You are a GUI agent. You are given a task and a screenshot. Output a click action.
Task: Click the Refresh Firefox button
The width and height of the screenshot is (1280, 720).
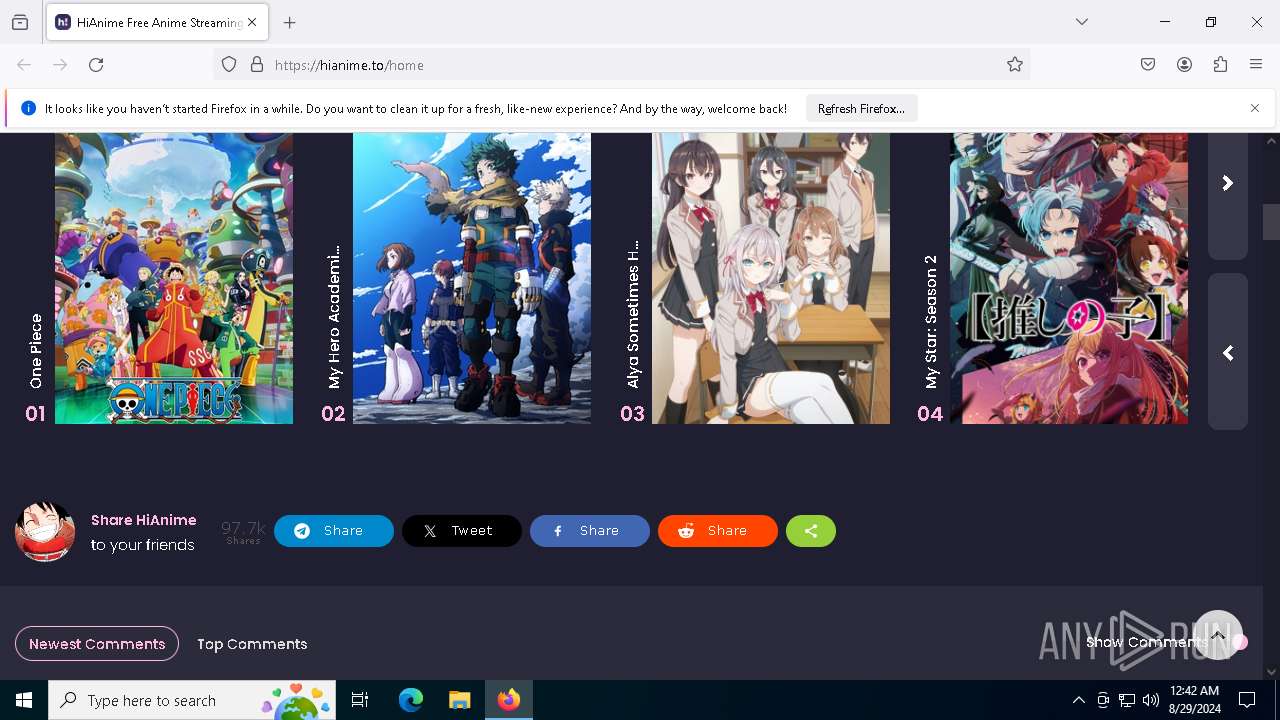point(861,109)
